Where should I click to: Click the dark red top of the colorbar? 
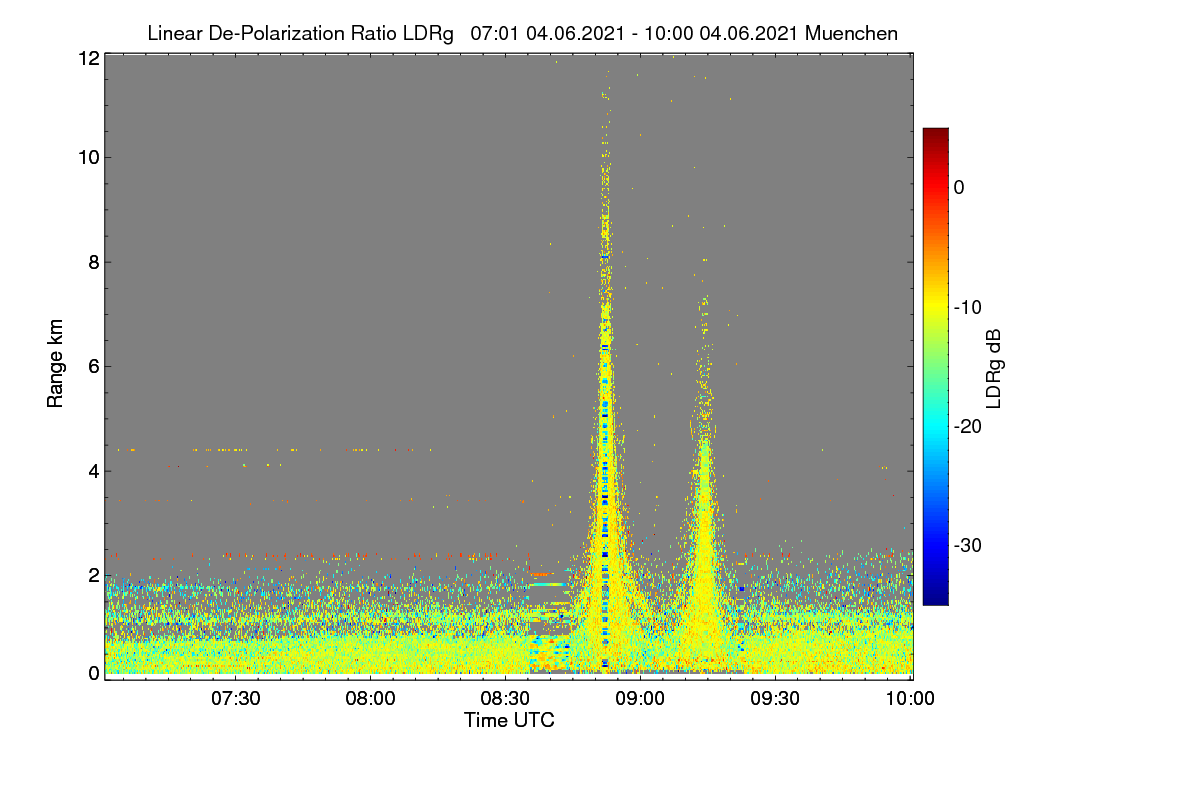tap(935, 135)
